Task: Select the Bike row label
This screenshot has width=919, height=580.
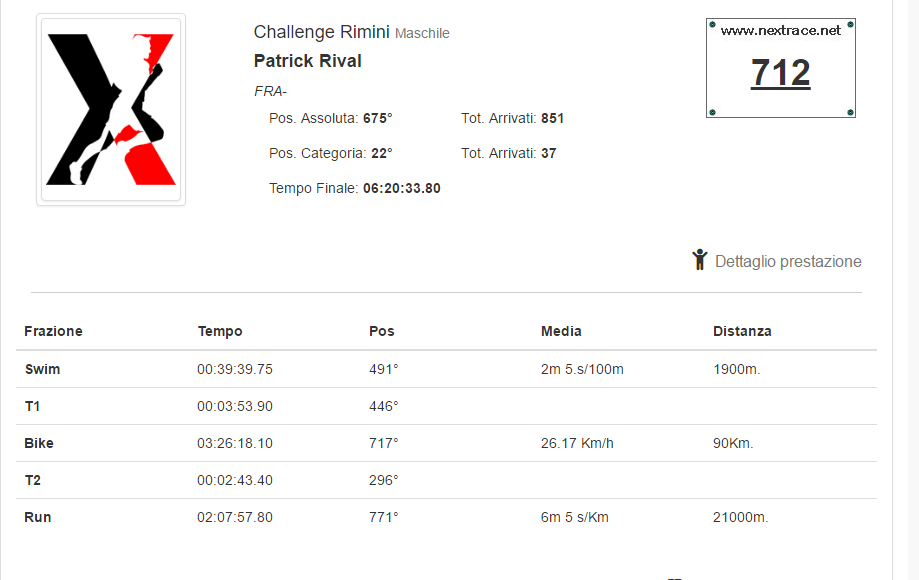Action: tap(39, 443)
